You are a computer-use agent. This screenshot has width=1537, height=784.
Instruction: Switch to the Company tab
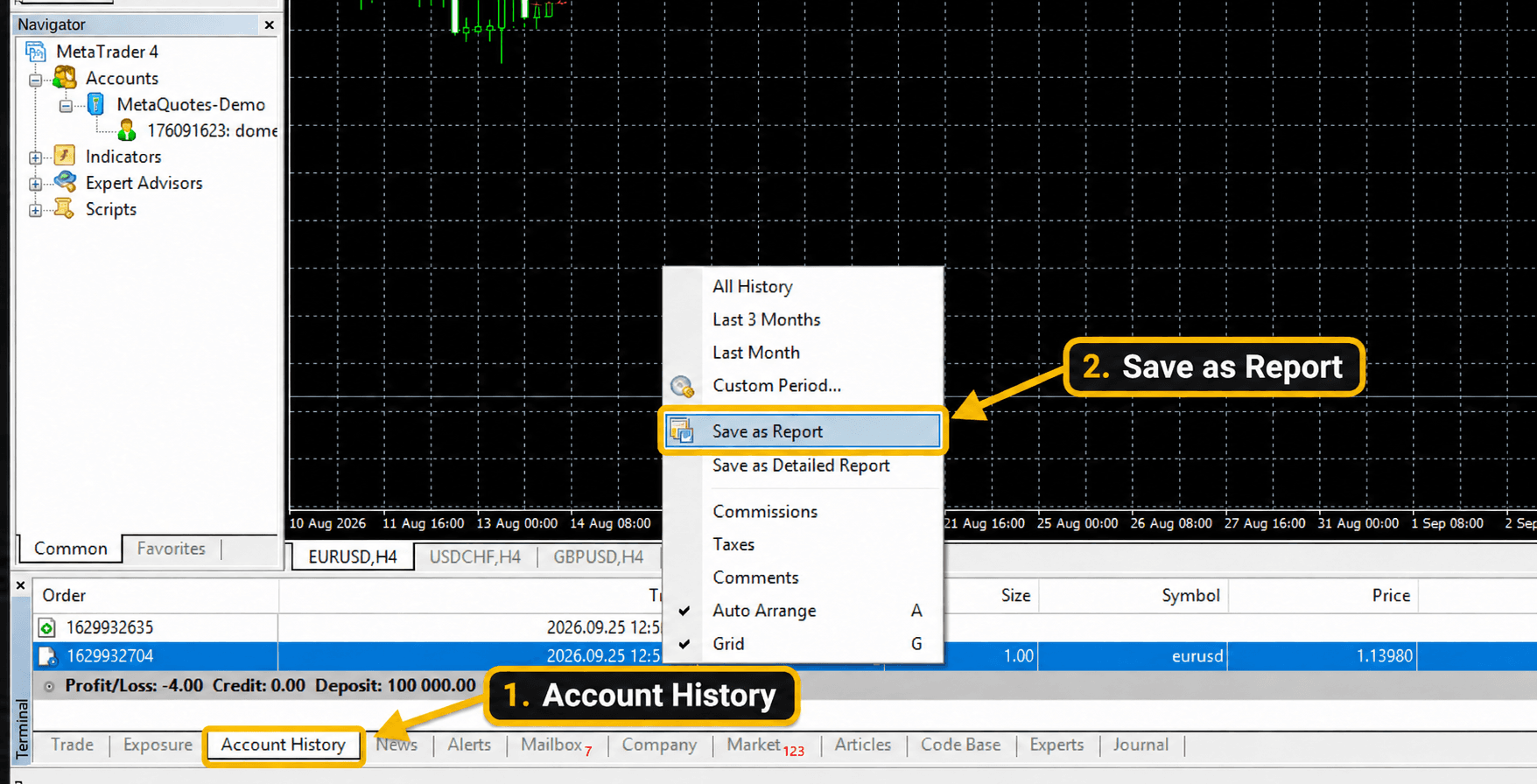click(x=659, y=745)
